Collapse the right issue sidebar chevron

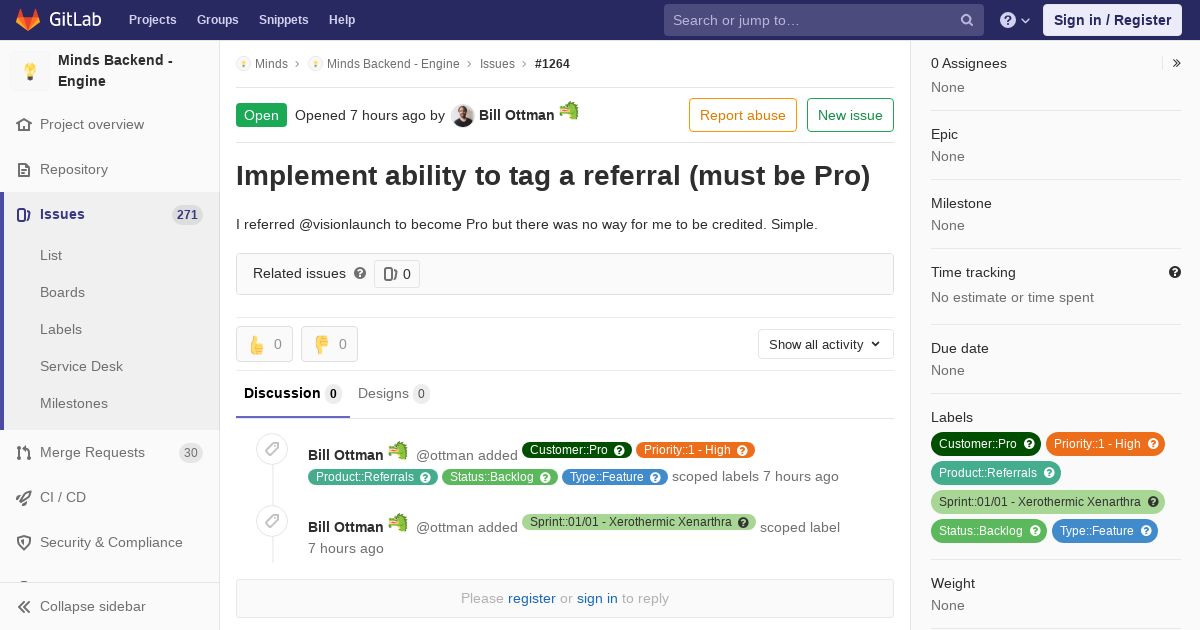[x=1176, y=63]
